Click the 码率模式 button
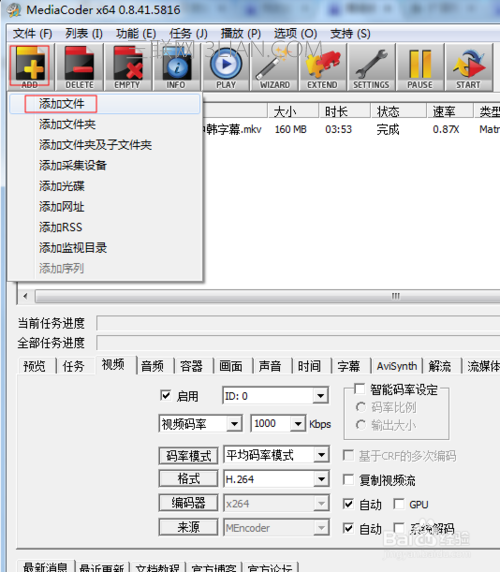The image size is (500, 572). [x=188, y=455]
